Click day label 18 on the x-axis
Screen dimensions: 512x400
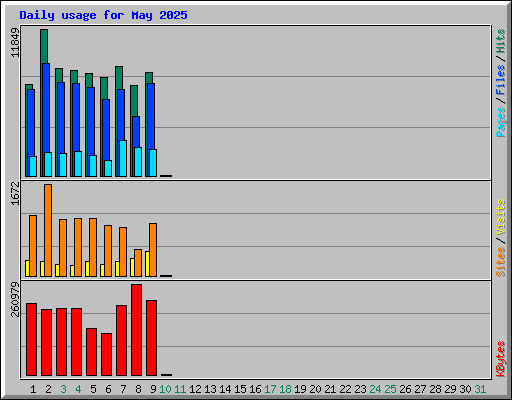pyautogui.click(x=285, y=389)
